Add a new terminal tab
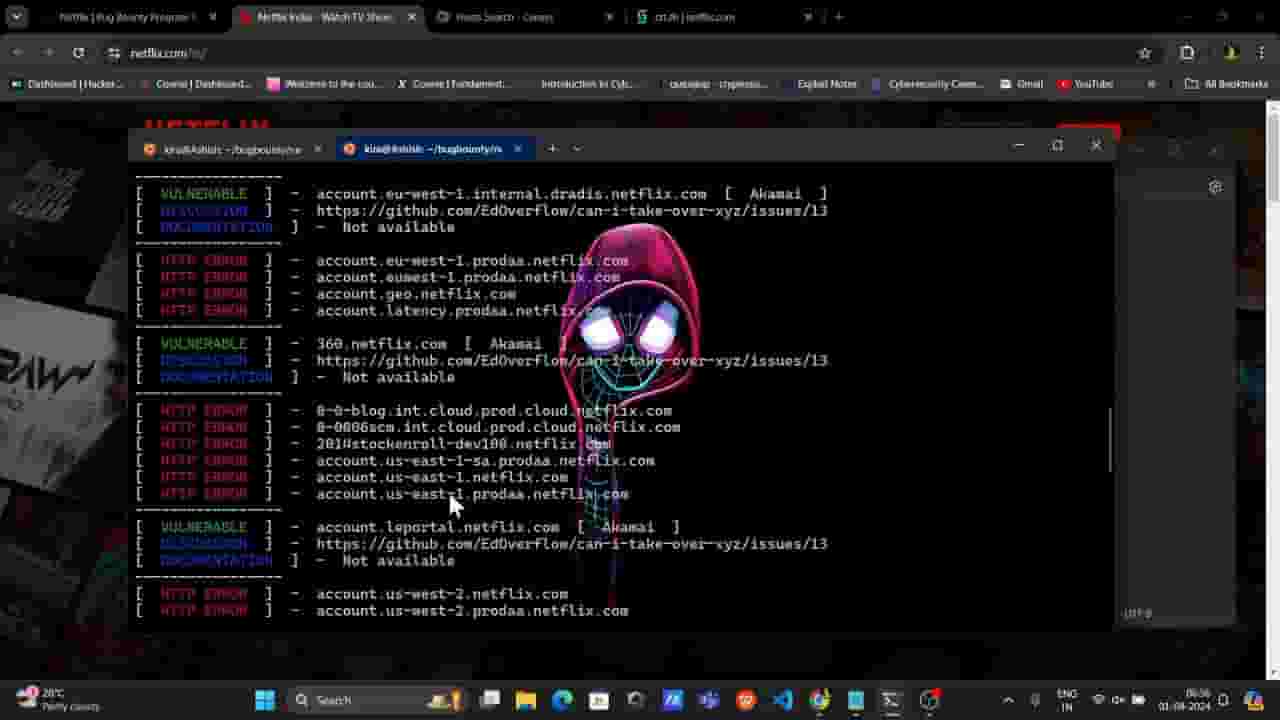The width and height of the screenshot is (1280, 720). (x=552, y=149)
